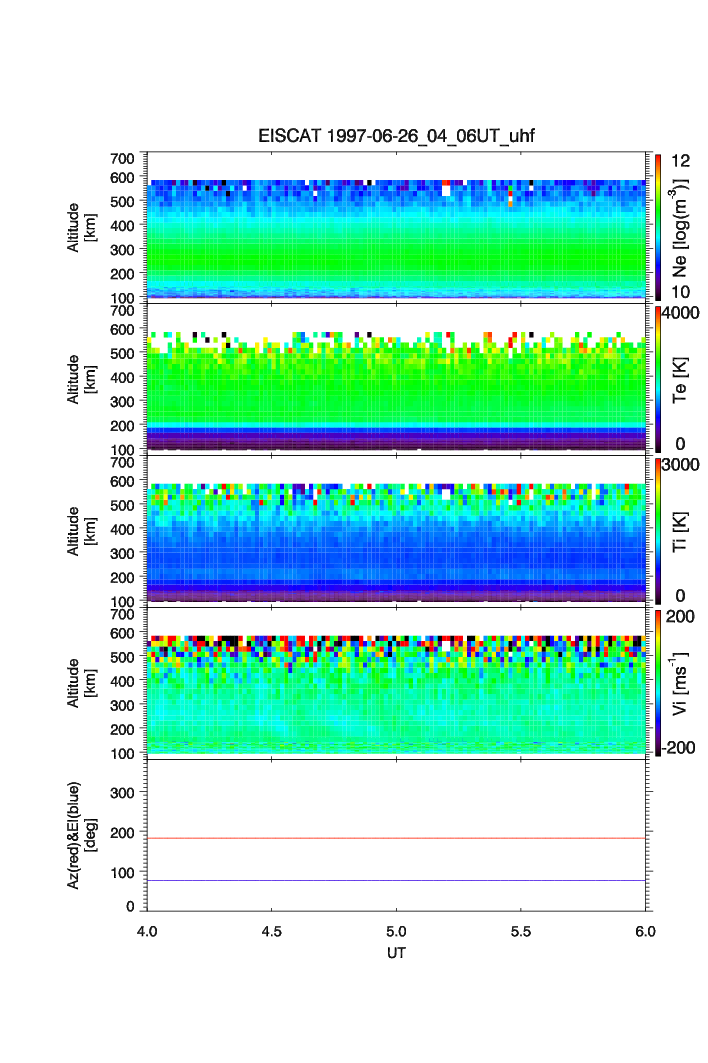Click the Ne [log(m-3)] color bar label
The height and width of the screenshot is (1063, 708).
pos(679,228)
